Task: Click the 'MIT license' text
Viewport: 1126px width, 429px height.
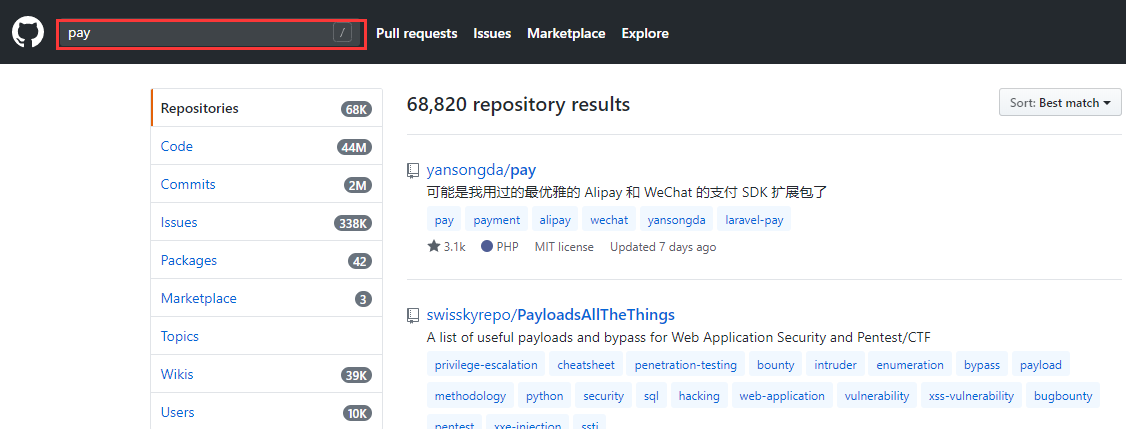Action: click(x=564, y=246)
